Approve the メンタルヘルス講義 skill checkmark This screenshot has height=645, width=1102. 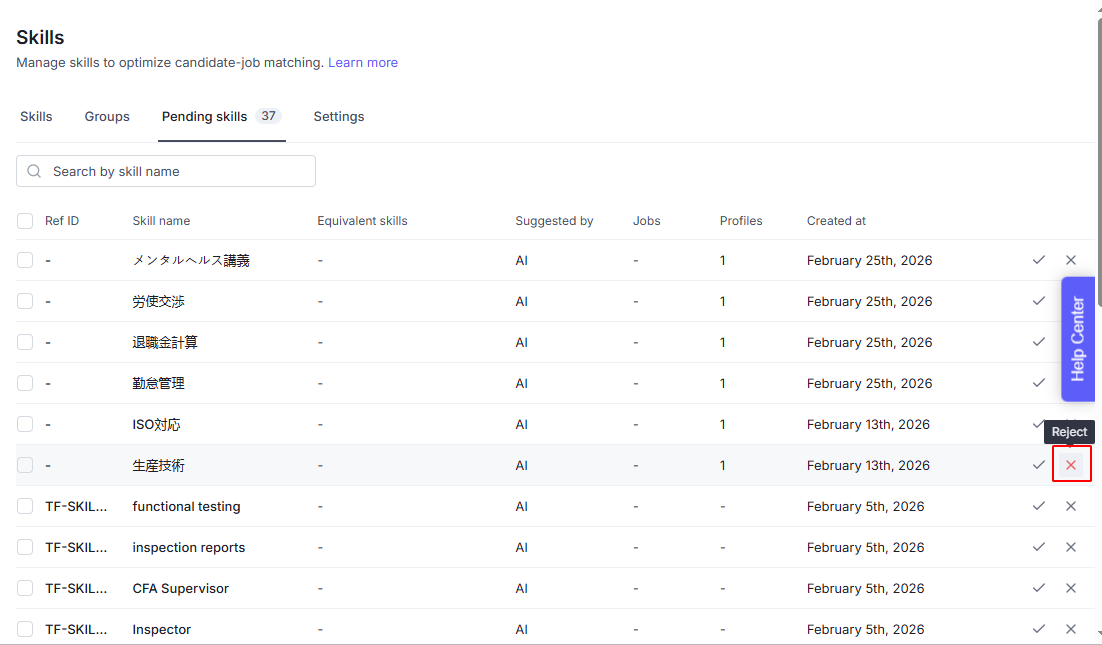pos(1039,260)
